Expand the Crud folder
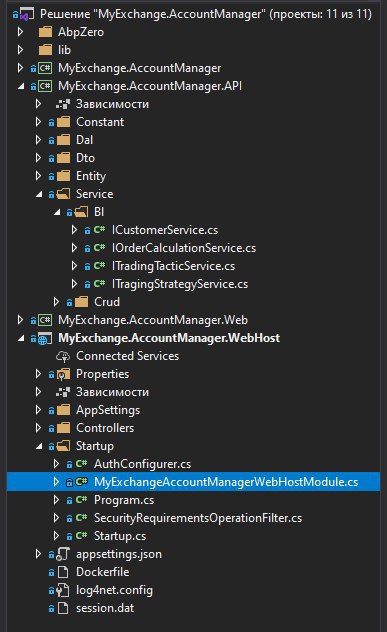The image size is (387, 632). click(x=56, y=302)
